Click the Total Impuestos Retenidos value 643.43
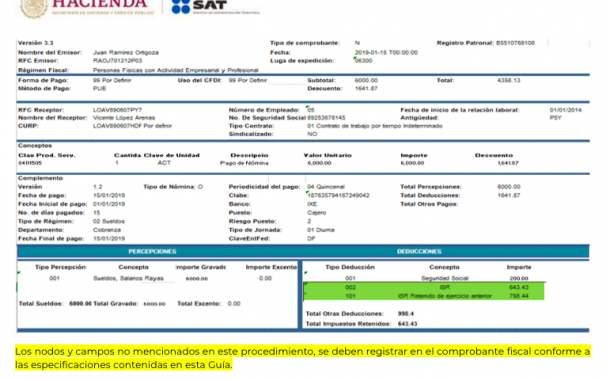The height and width of the screenshot is (380, 610). point(407,324)
